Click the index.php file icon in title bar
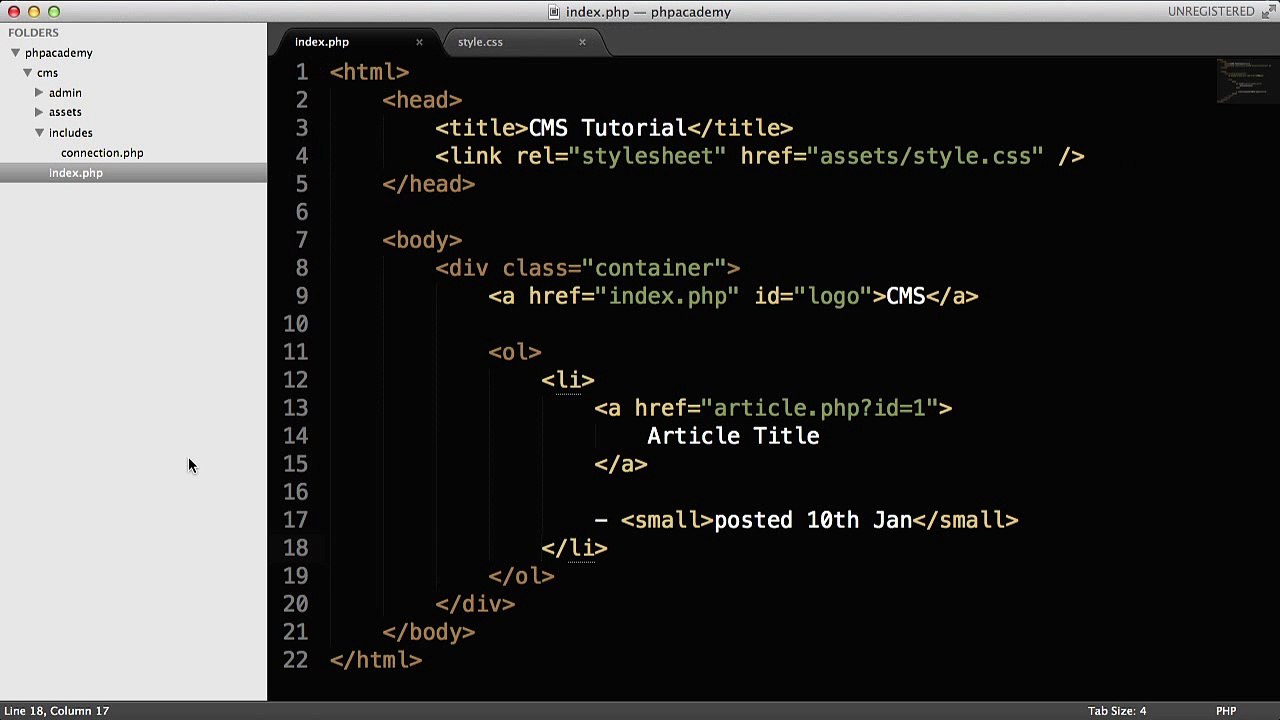 pyautogui.click(x=554, y=12)
